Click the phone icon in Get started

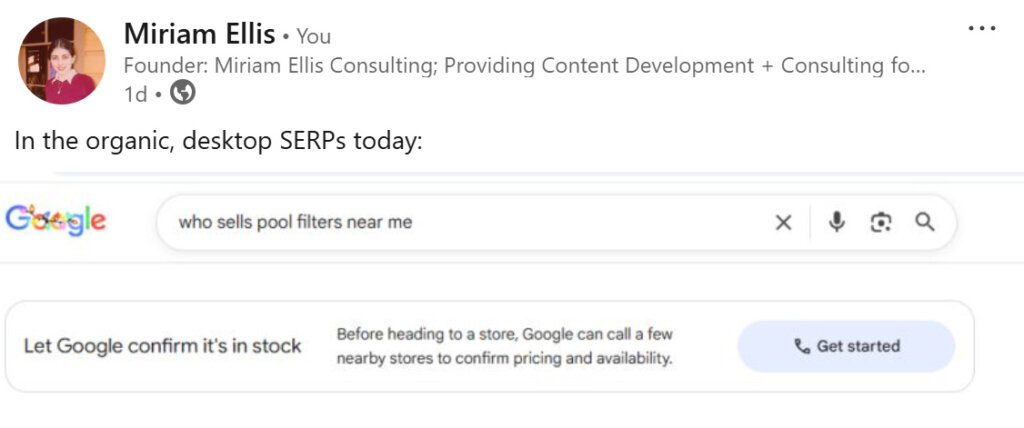point(802,346)
